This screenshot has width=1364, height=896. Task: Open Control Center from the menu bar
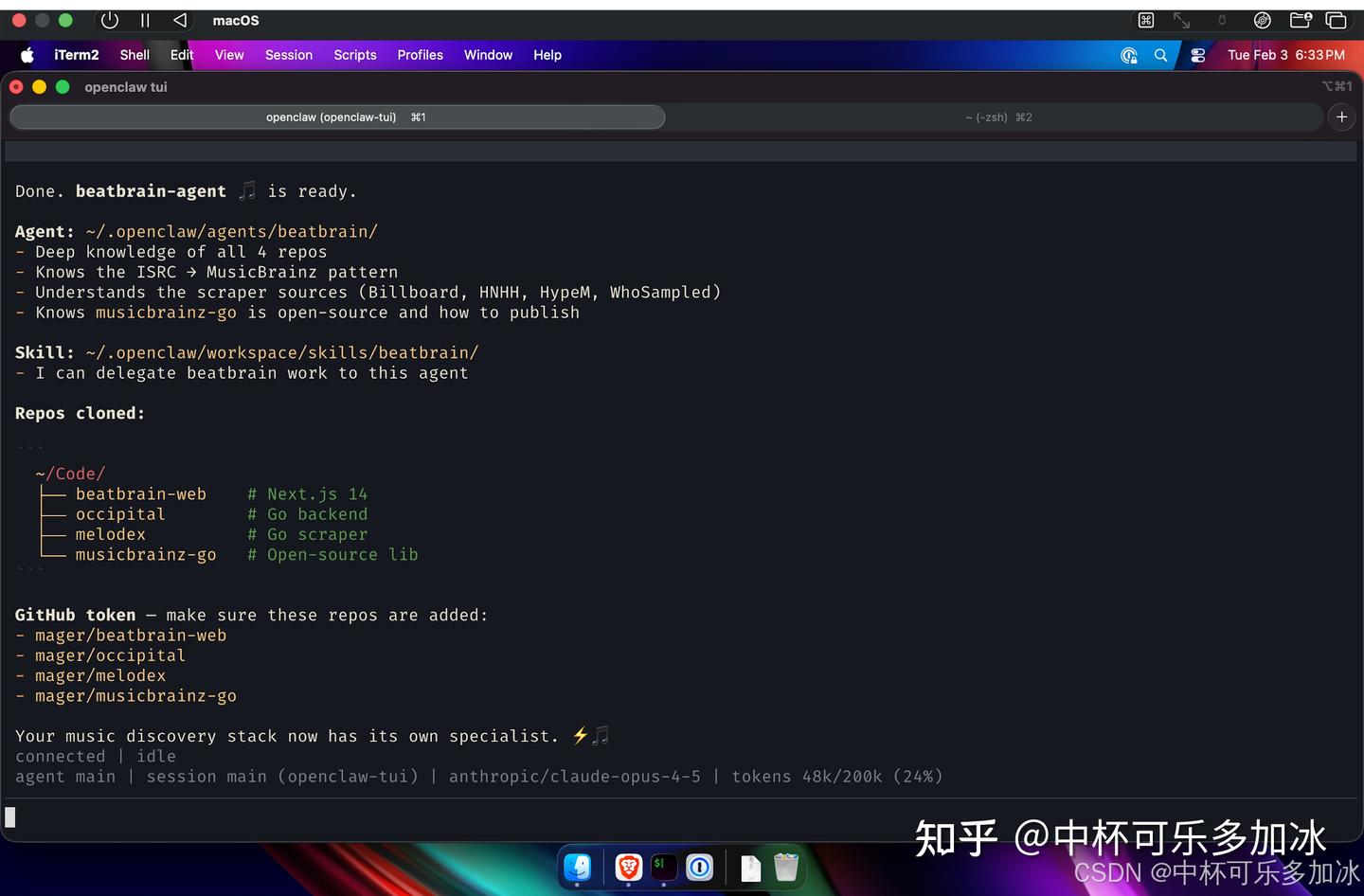click(1198, 55)
